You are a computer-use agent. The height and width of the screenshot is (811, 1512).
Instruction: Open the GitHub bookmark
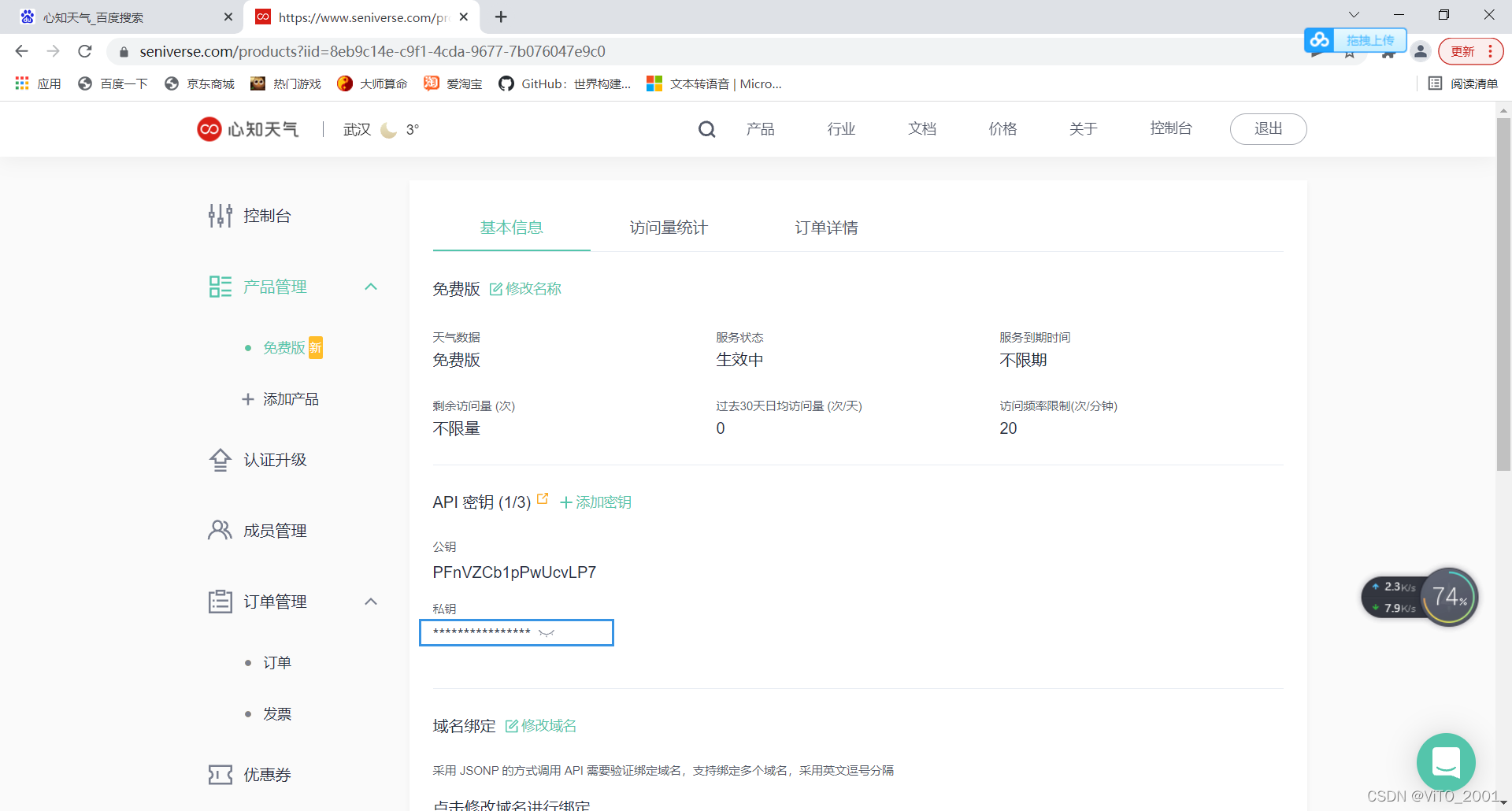pyautogui.click(x=565, y=83)
